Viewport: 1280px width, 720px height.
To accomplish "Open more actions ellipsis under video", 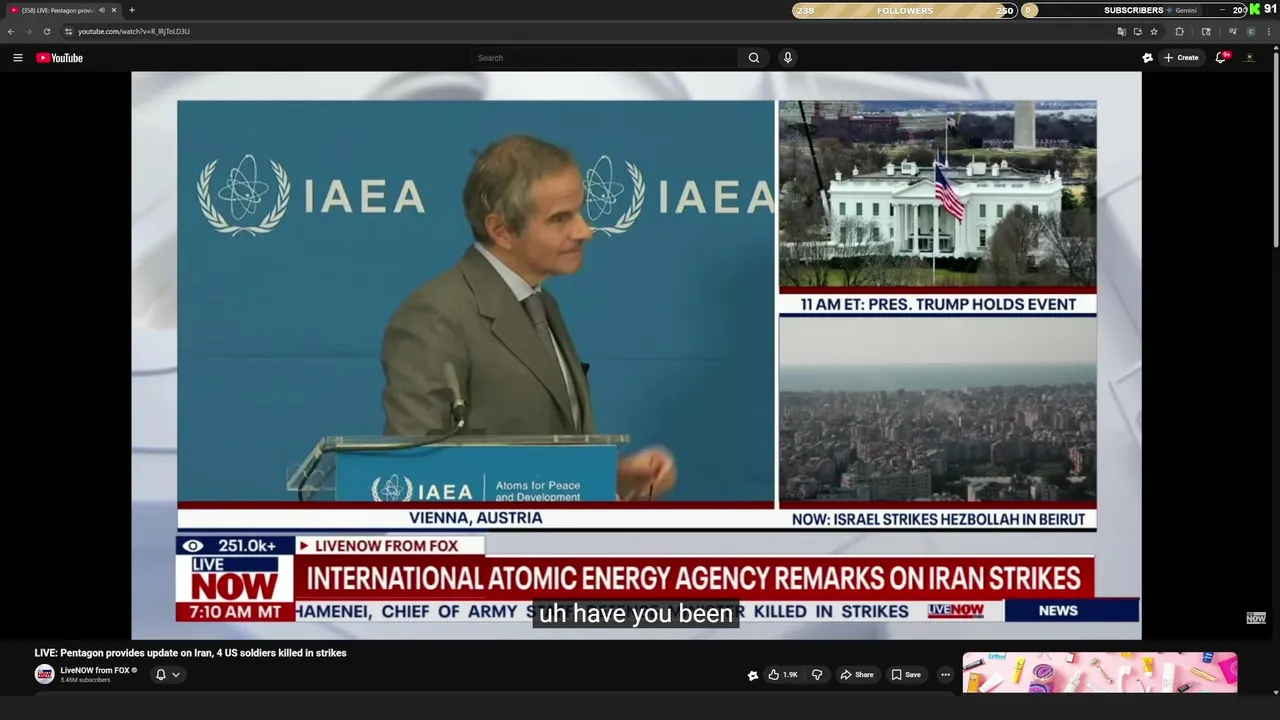I will 945,675.
